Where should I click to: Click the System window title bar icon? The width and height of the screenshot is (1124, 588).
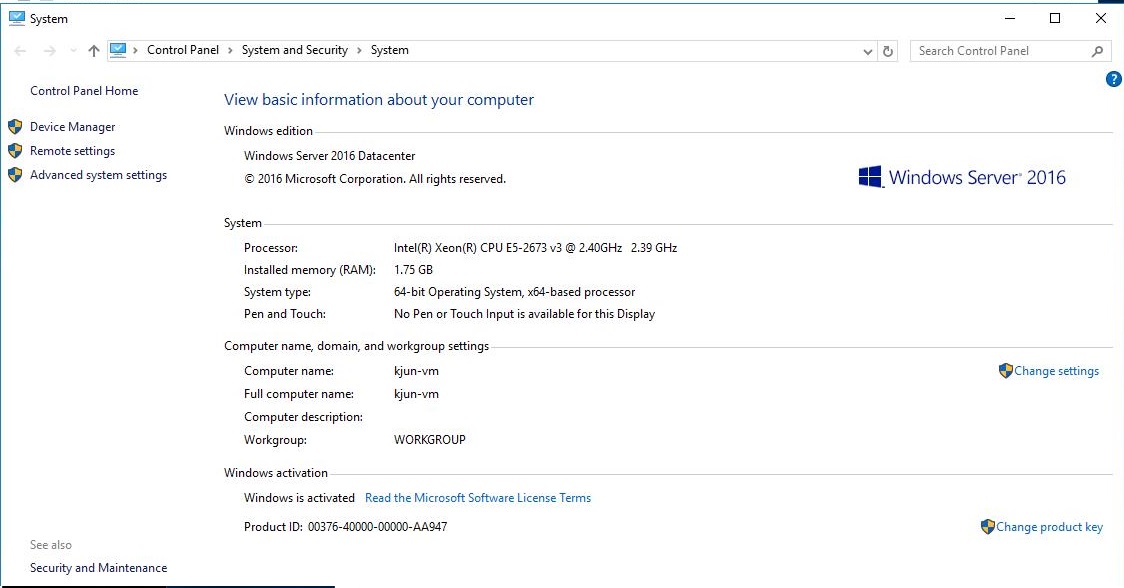click(16, 19)
